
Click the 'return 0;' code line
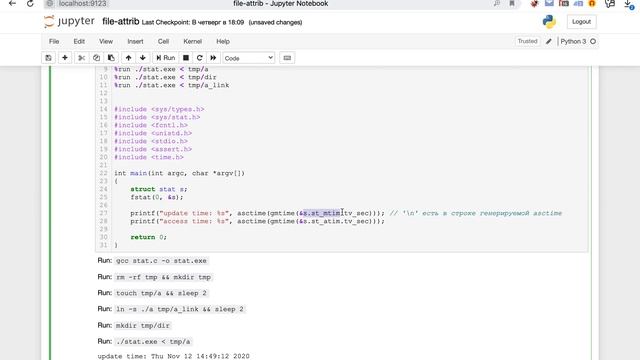(149, 237)
